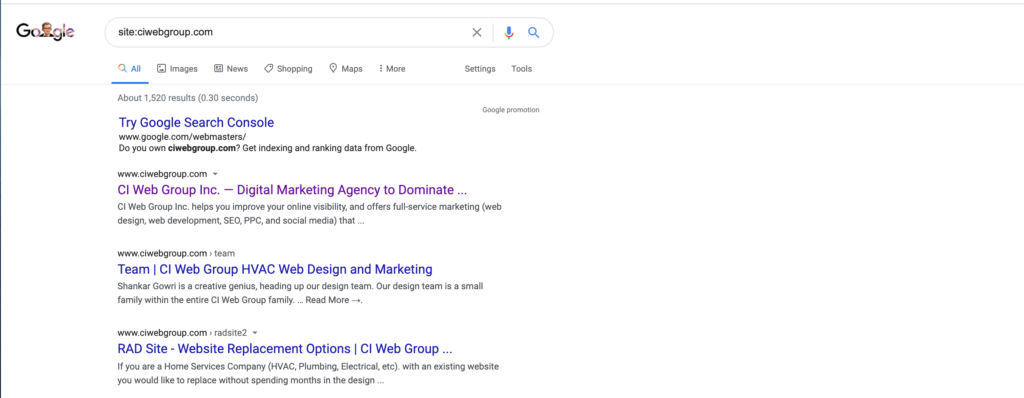
Task: Open search Tools
Action: coord(522,69)
